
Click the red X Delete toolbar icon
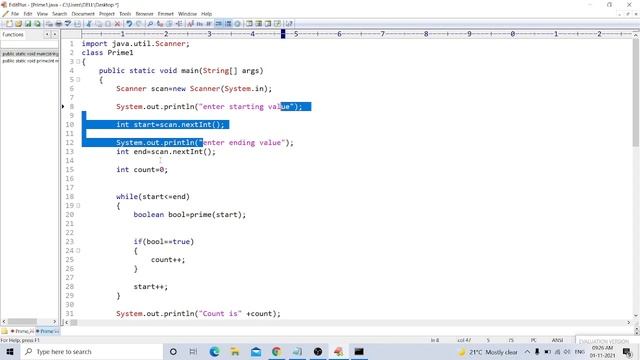[x=118, y=24]
